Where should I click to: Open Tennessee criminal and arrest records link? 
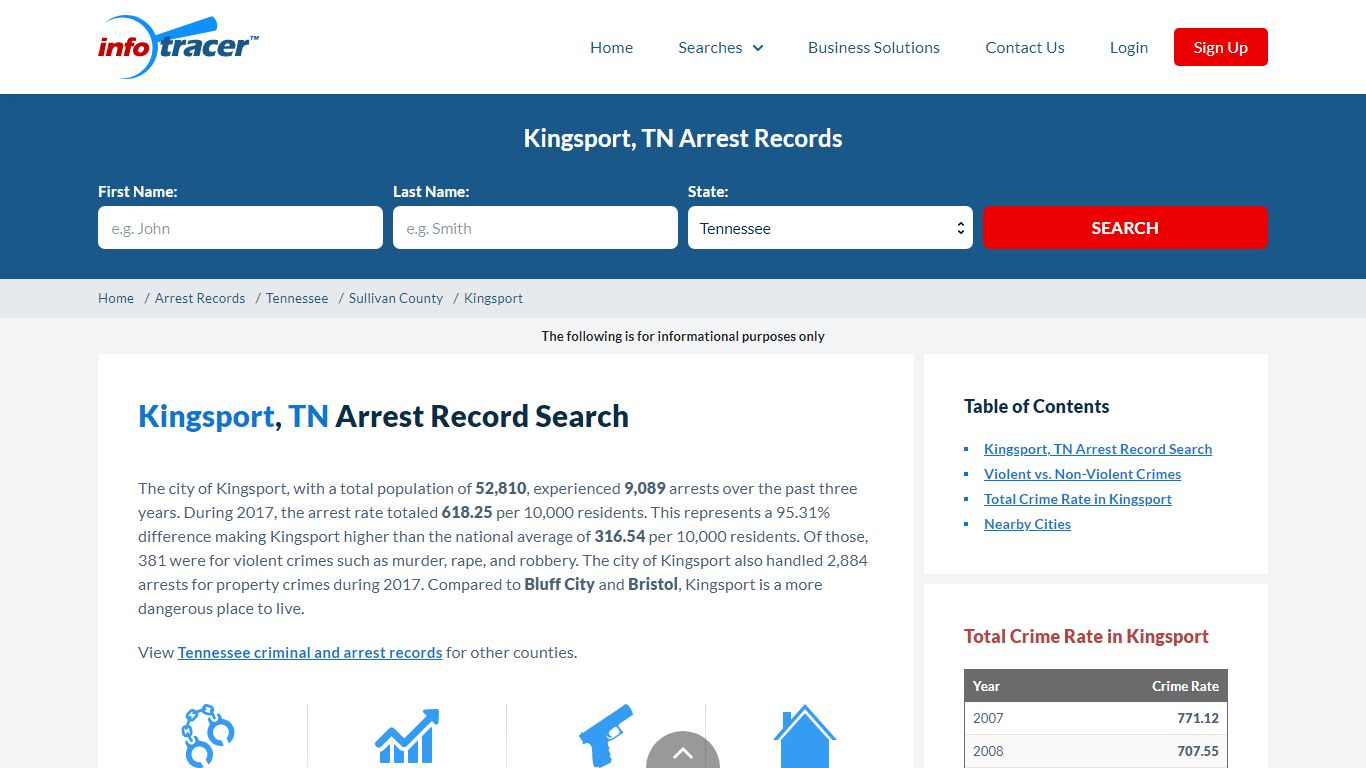tap(310, 652)
